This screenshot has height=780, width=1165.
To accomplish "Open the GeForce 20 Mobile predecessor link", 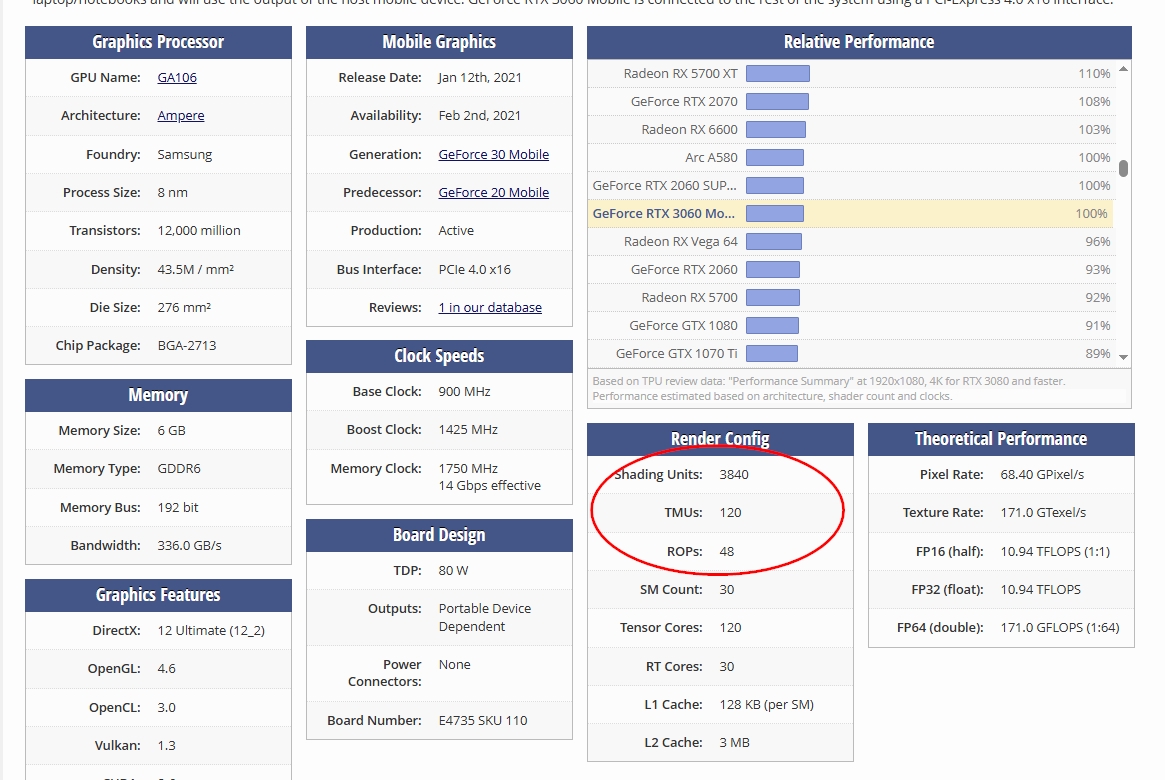I will tap(493, 192).
